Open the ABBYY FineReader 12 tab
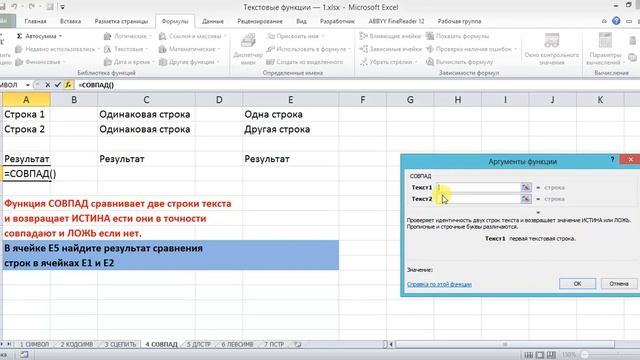 396,21
